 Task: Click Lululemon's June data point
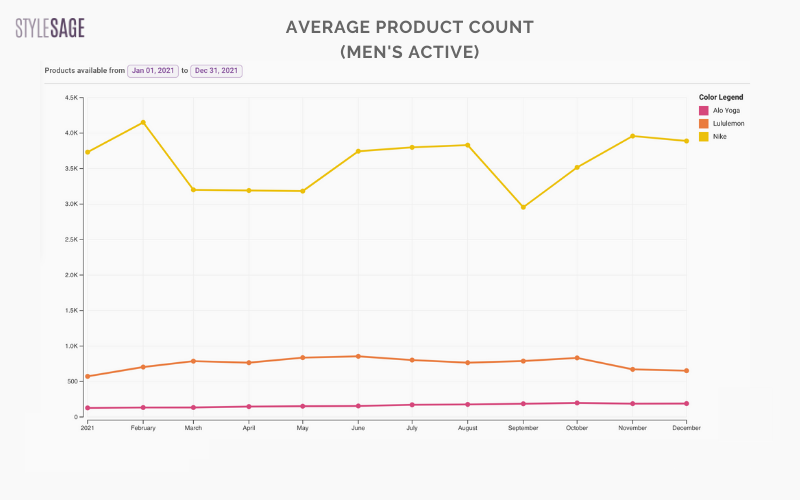pyautogui.click(x=358, y=356)
